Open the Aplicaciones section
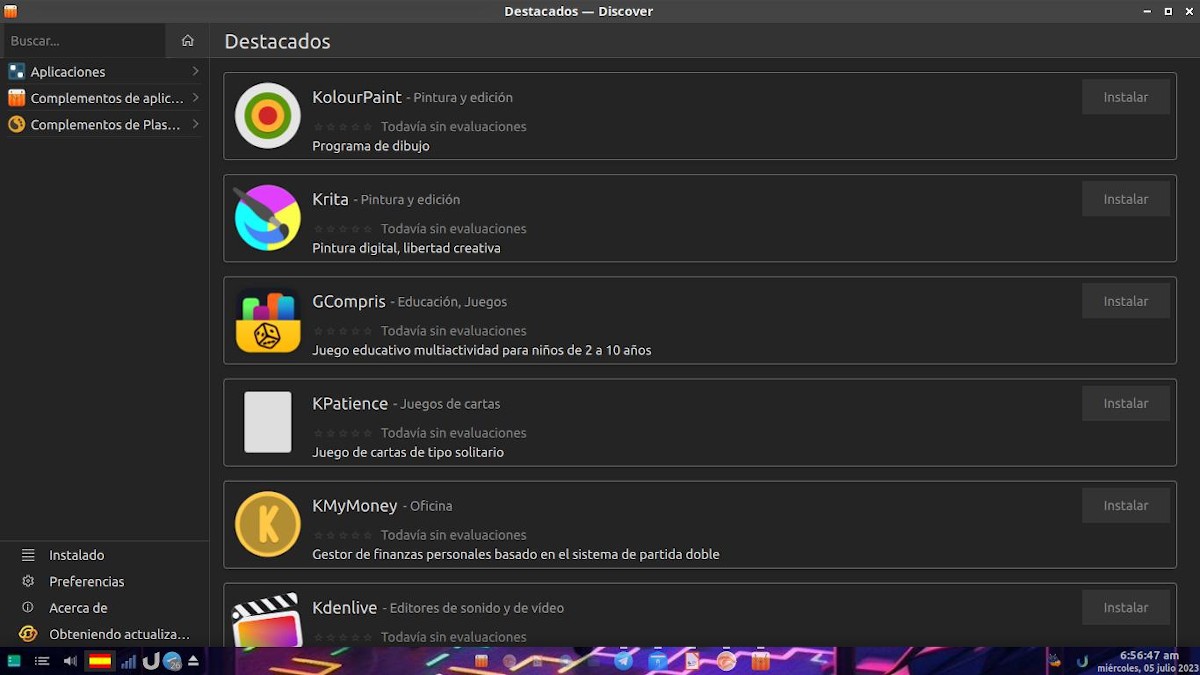 point(104,72)
